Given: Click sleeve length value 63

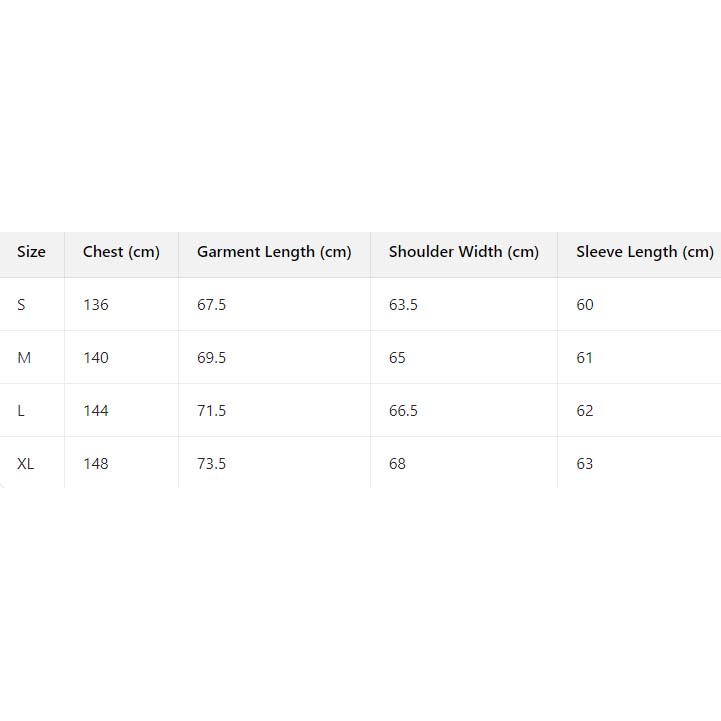Looking at the screenshot, I should pyautogui.click(x=585, y=464).
